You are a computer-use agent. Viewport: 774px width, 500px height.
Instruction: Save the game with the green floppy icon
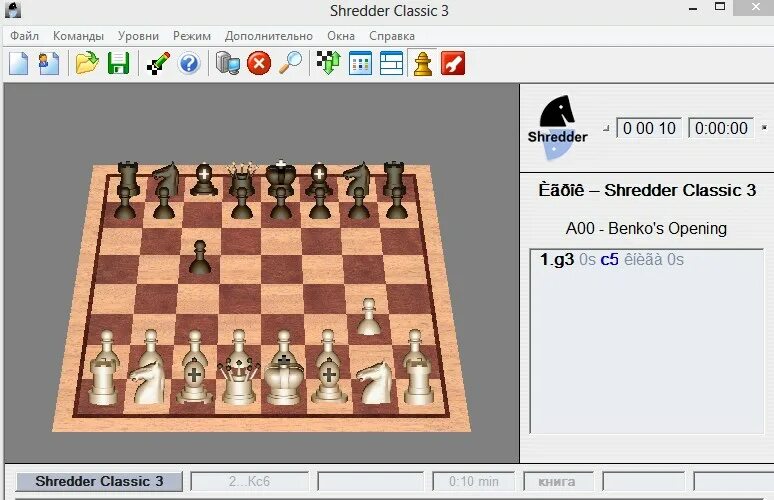click(x=118, y=63)
